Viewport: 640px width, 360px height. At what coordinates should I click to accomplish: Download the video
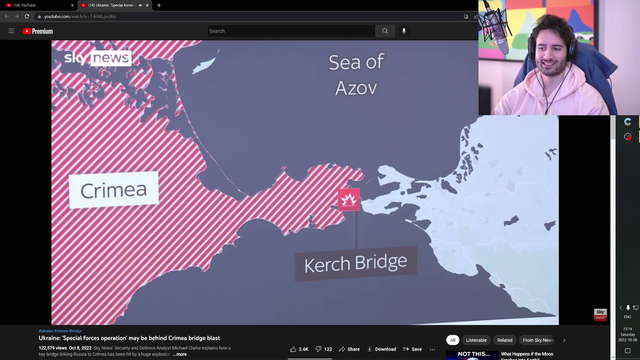(382, 349)
